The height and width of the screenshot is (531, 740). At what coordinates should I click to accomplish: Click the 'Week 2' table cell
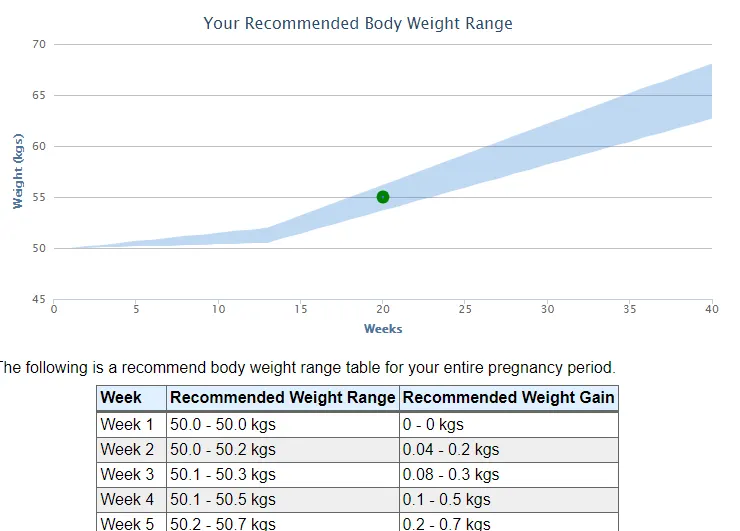127,450
